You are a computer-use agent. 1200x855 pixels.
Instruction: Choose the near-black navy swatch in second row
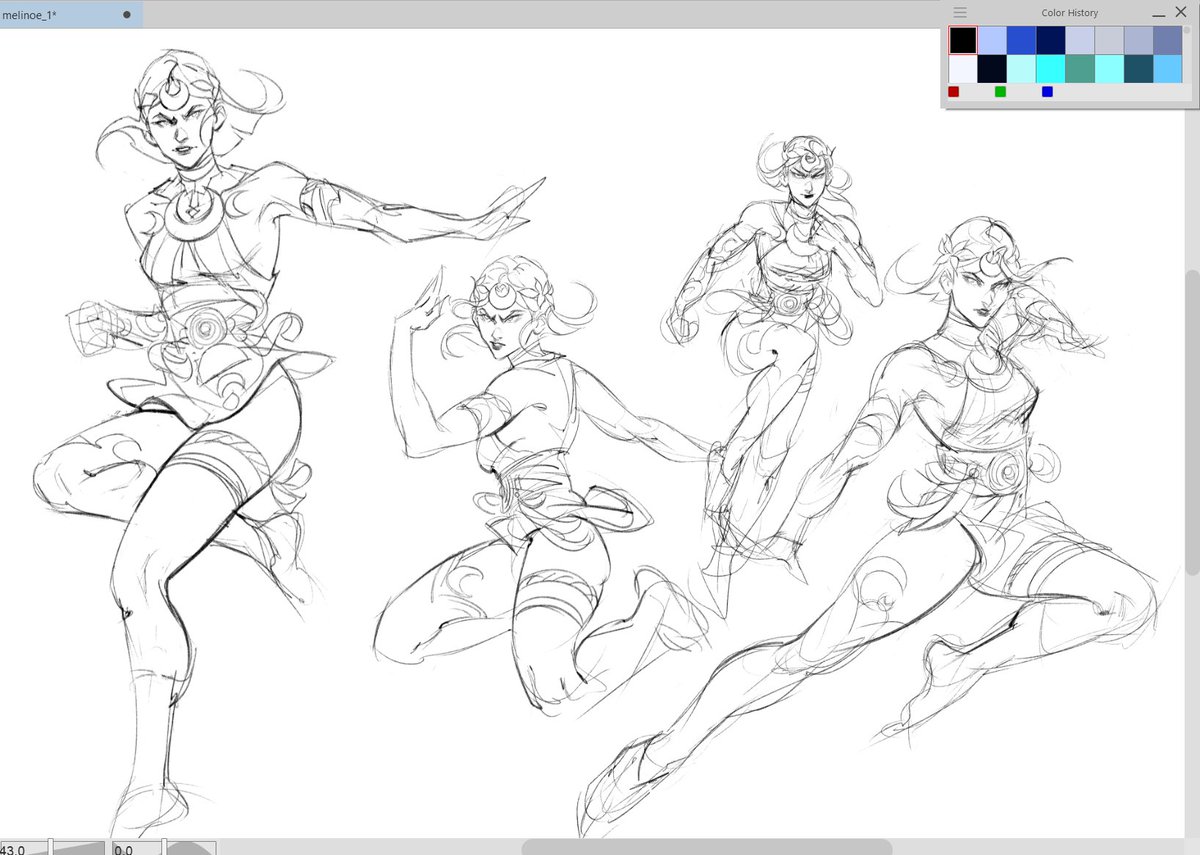click(992, 69)
